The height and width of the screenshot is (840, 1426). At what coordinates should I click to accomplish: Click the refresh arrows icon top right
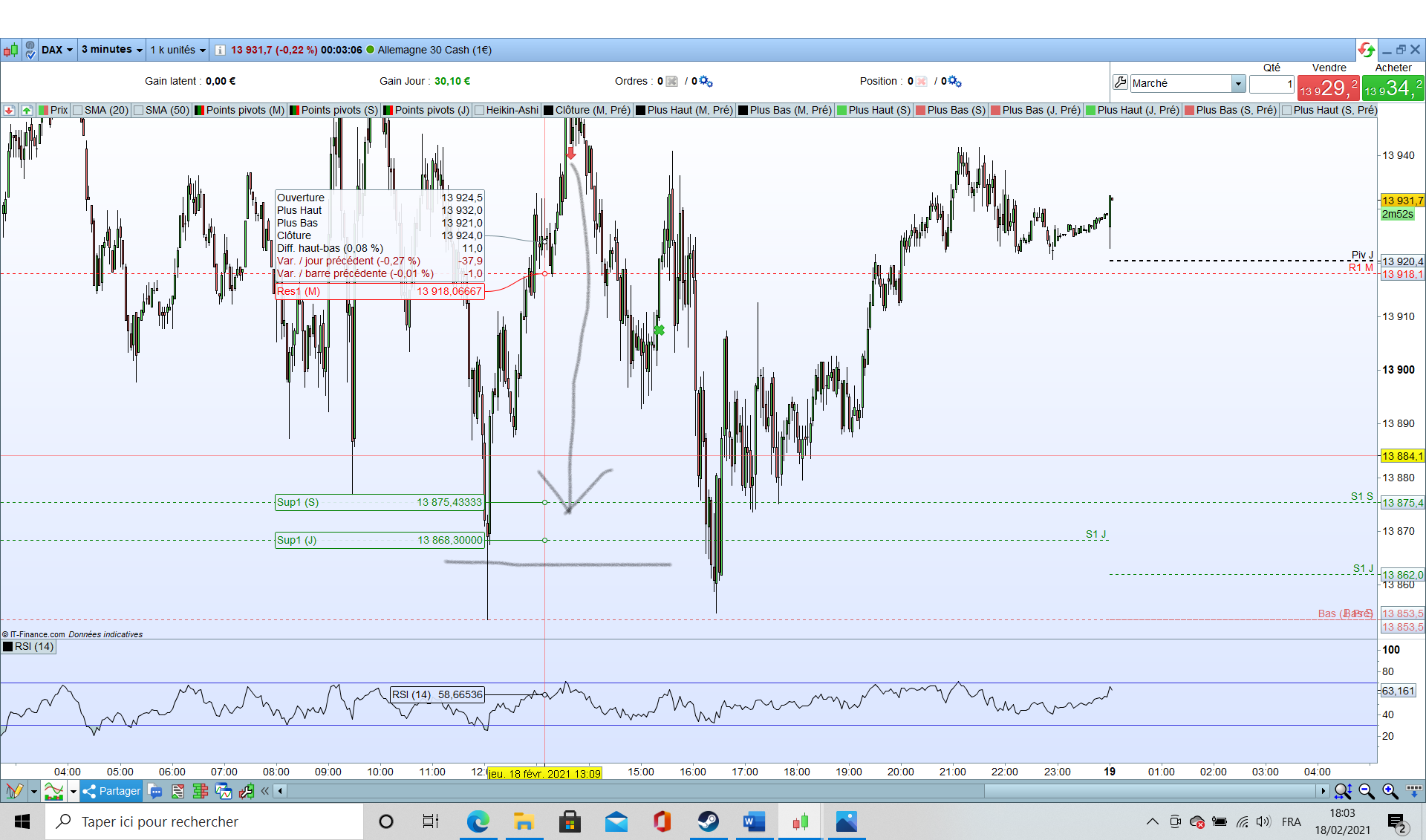point(1366,50)
